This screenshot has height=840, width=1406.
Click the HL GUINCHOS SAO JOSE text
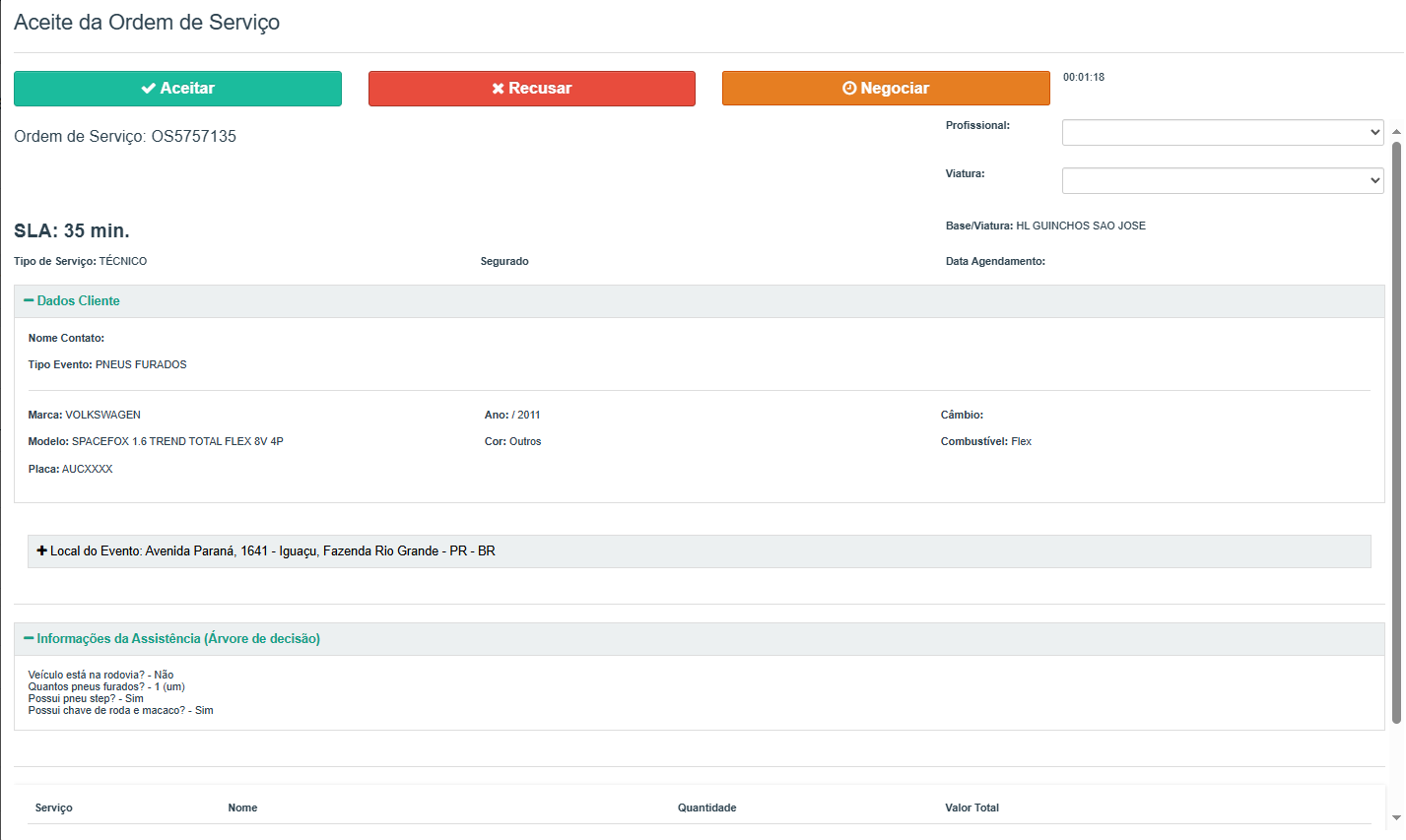[1080, 226]
